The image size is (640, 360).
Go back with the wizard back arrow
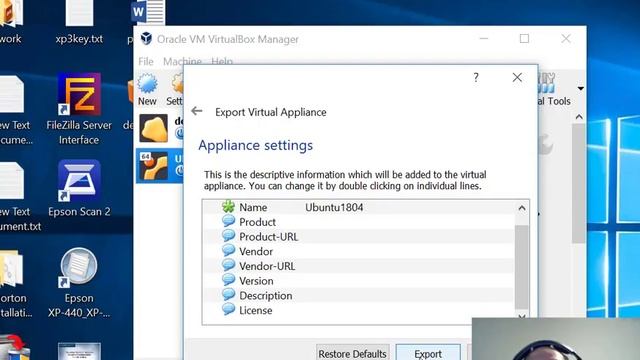tap(197, 111)
